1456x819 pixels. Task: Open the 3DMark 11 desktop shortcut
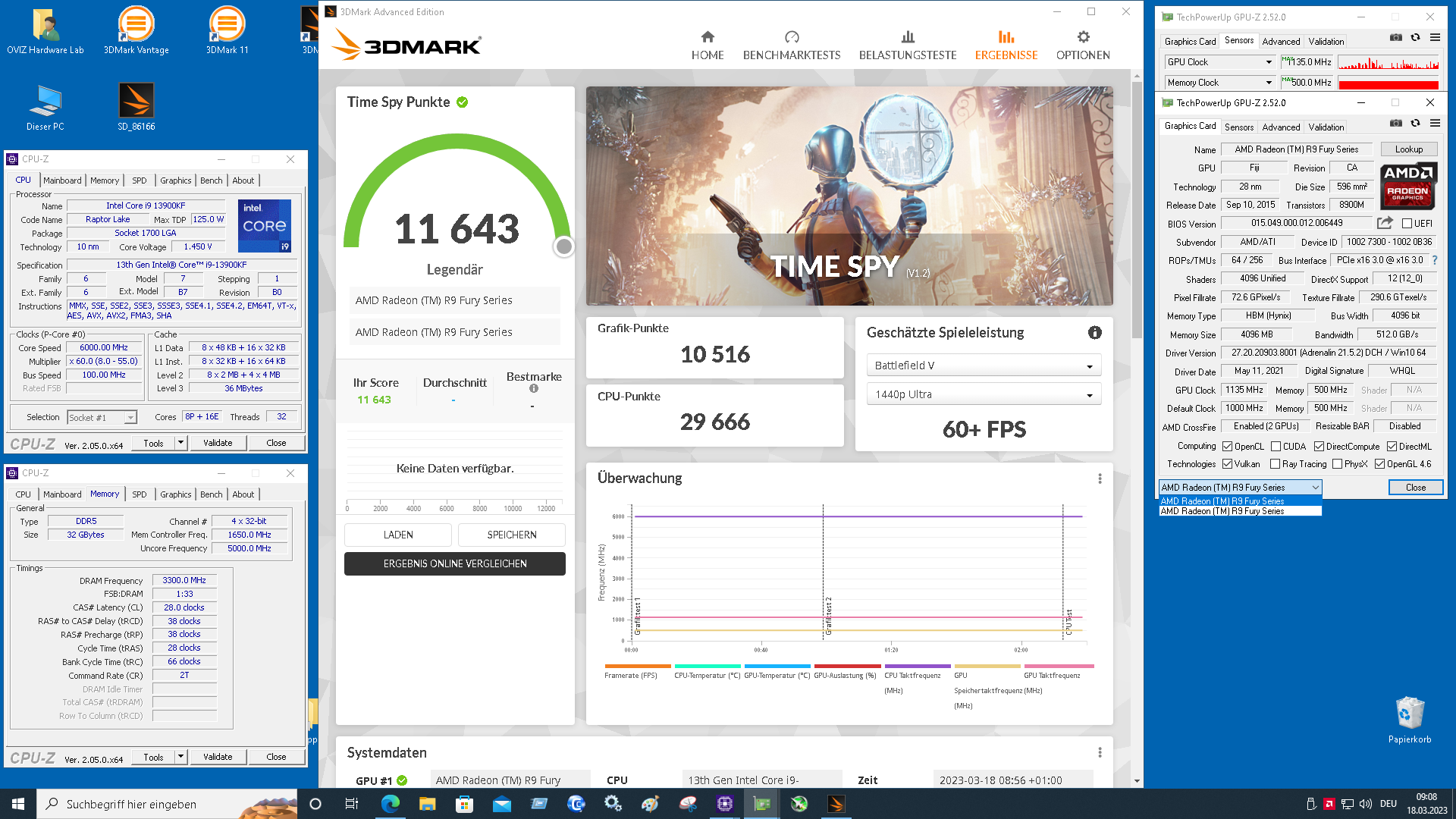(x=227, y=32)
